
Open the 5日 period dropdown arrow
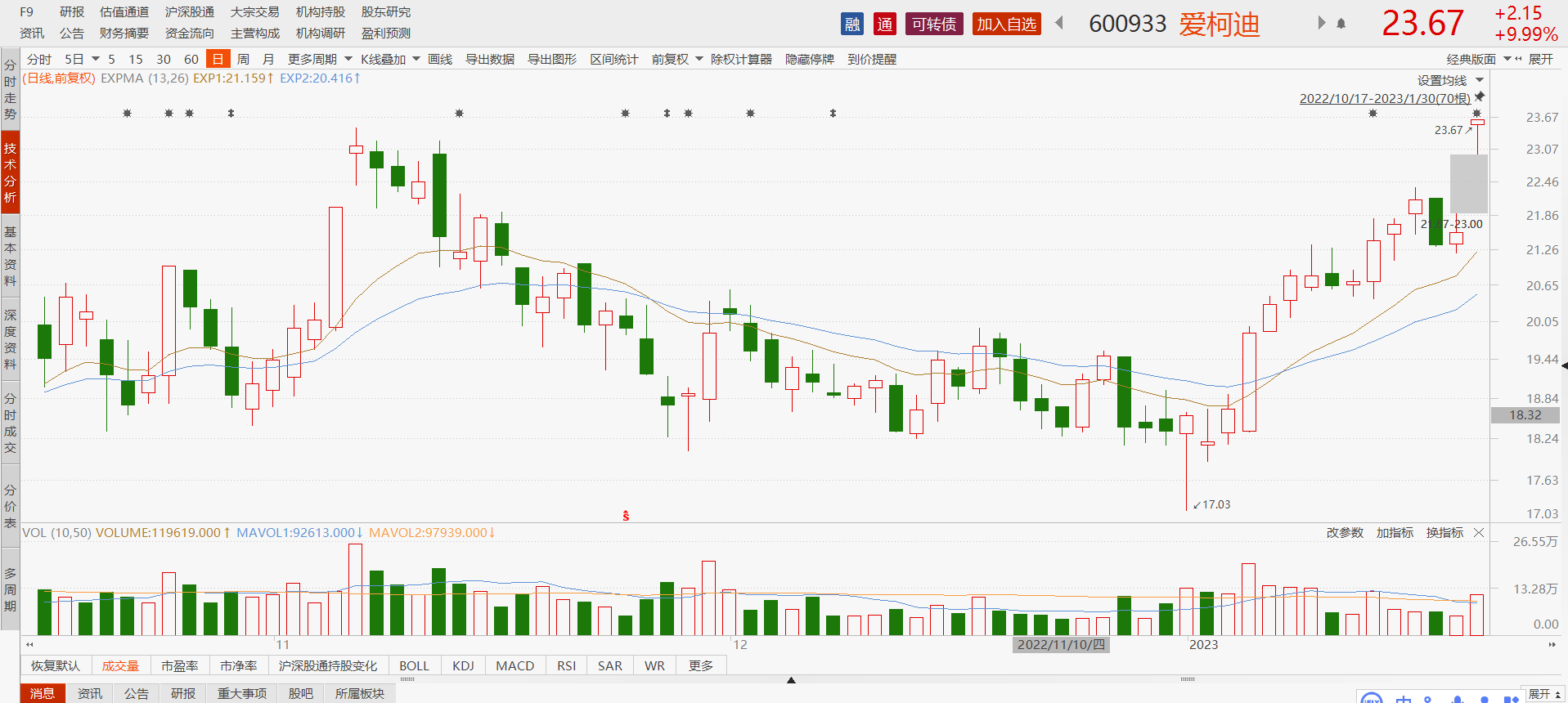pos(96,59)
